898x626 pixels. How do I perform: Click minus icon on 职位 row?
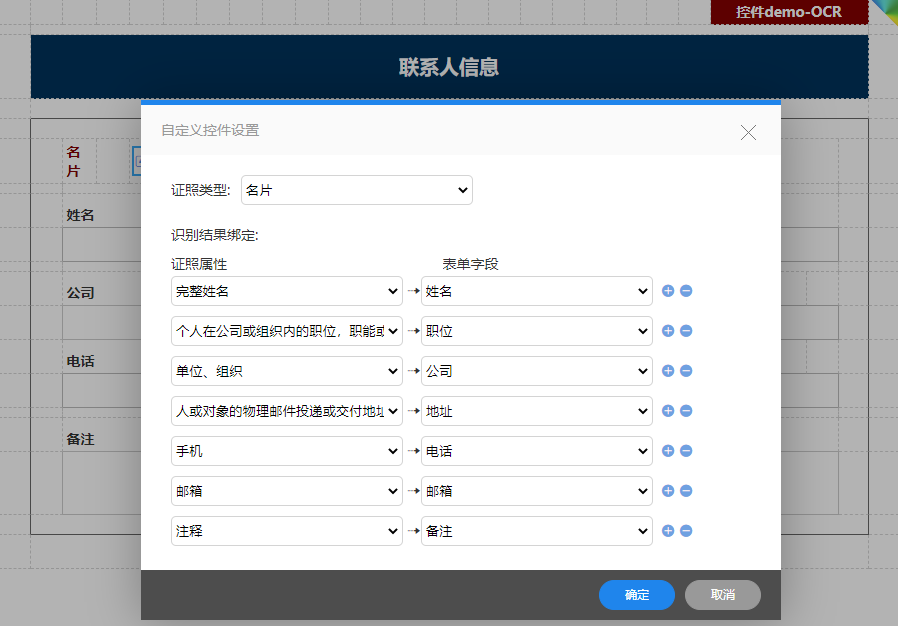[x=686, y=331]
